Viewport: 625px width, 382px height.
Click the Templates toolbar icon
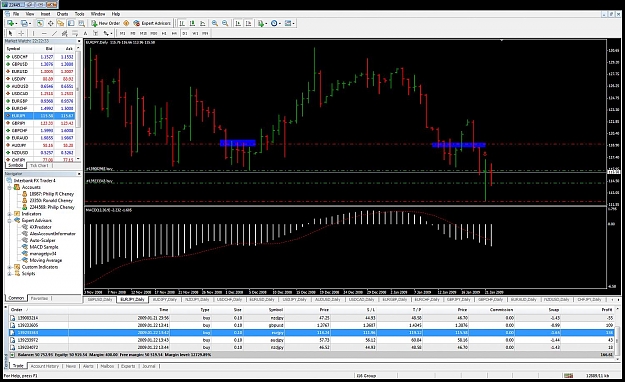tap(287, 23)
